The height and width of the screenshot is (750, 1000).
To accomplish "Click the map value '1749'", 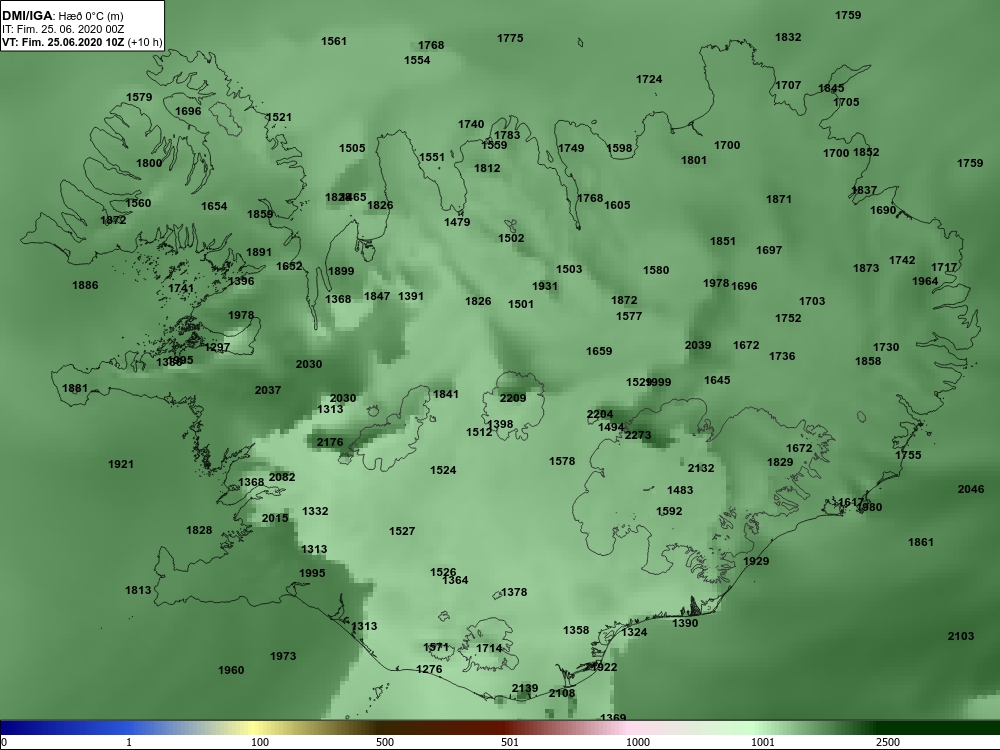I will (571, 148).
